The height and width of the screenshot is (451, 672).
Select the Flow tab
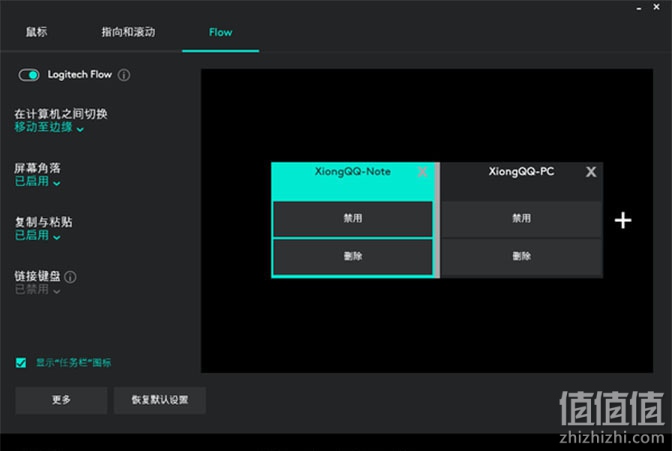(x=220, y=33)
